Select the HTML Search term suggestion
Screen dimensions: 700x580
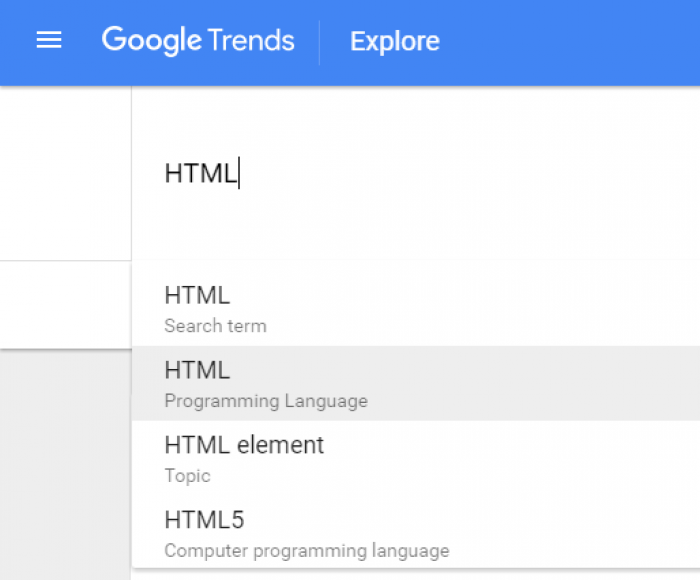coord(416,308)
